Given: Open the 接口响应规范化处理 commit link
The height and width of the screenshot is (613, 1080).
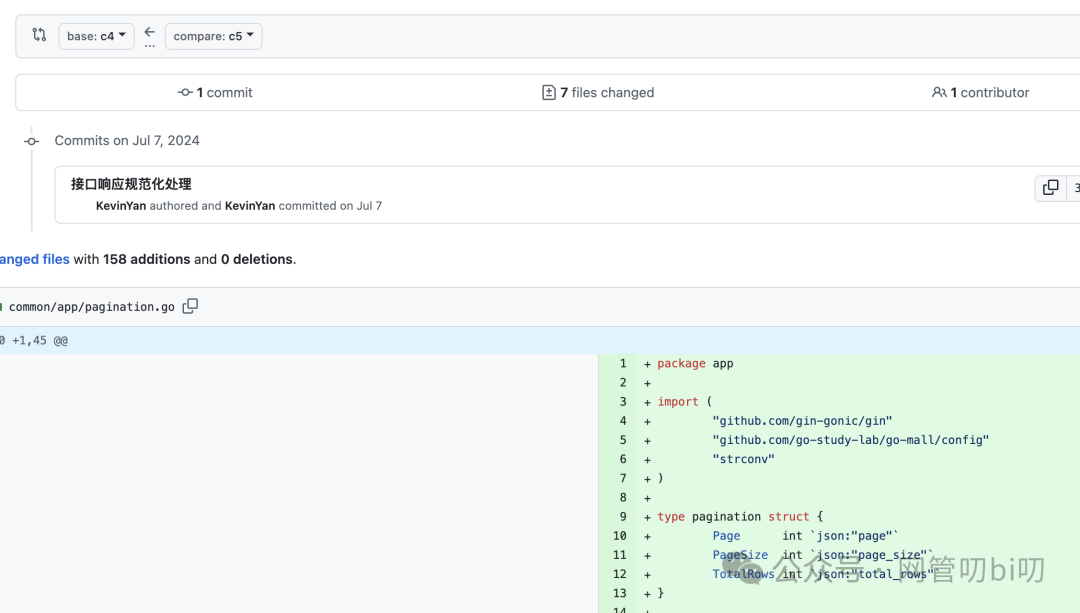Looking at the screenshot, I should pyautogui.click(x=131, y=184).
